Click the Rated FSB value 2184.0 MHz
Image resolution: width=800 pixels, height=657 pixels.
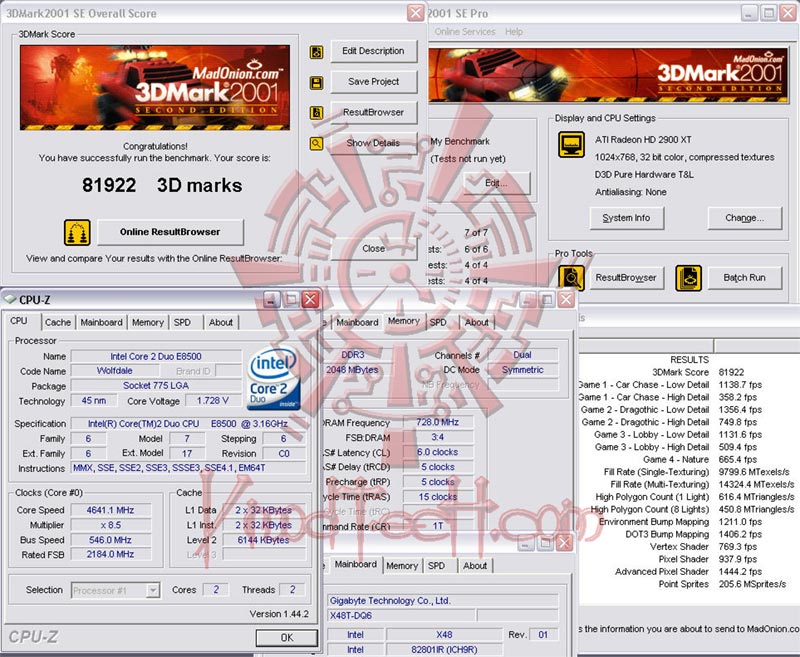[x=111, y=554]
